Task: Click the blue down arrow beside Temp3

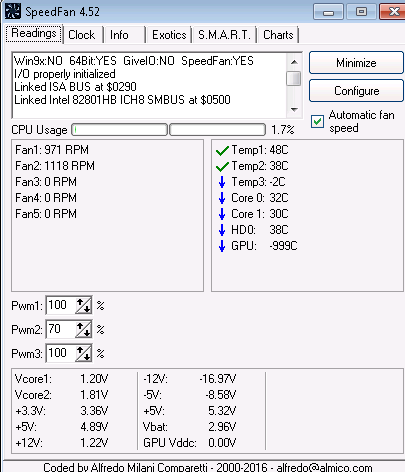Action: click(x=222, y=182)
